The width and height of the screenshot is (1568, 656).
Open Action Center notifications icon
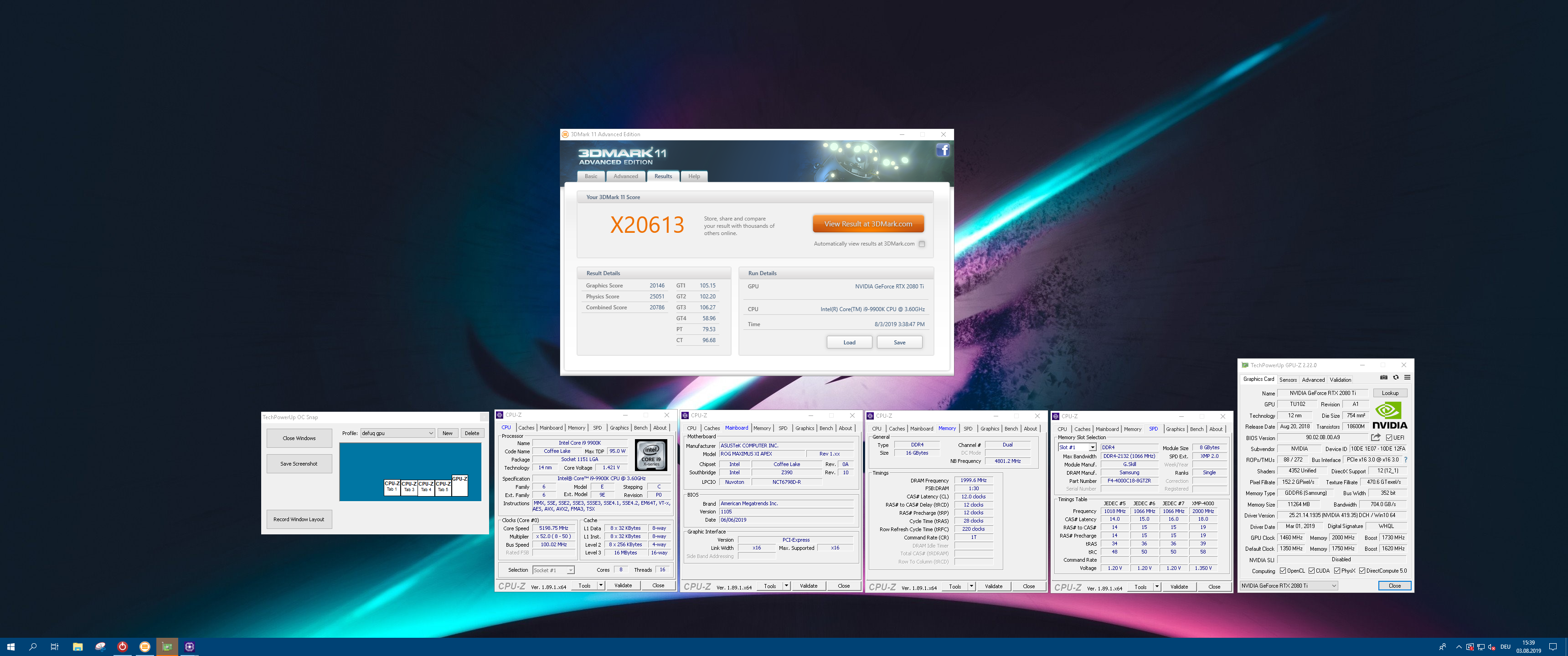[x=1553, y=647]
